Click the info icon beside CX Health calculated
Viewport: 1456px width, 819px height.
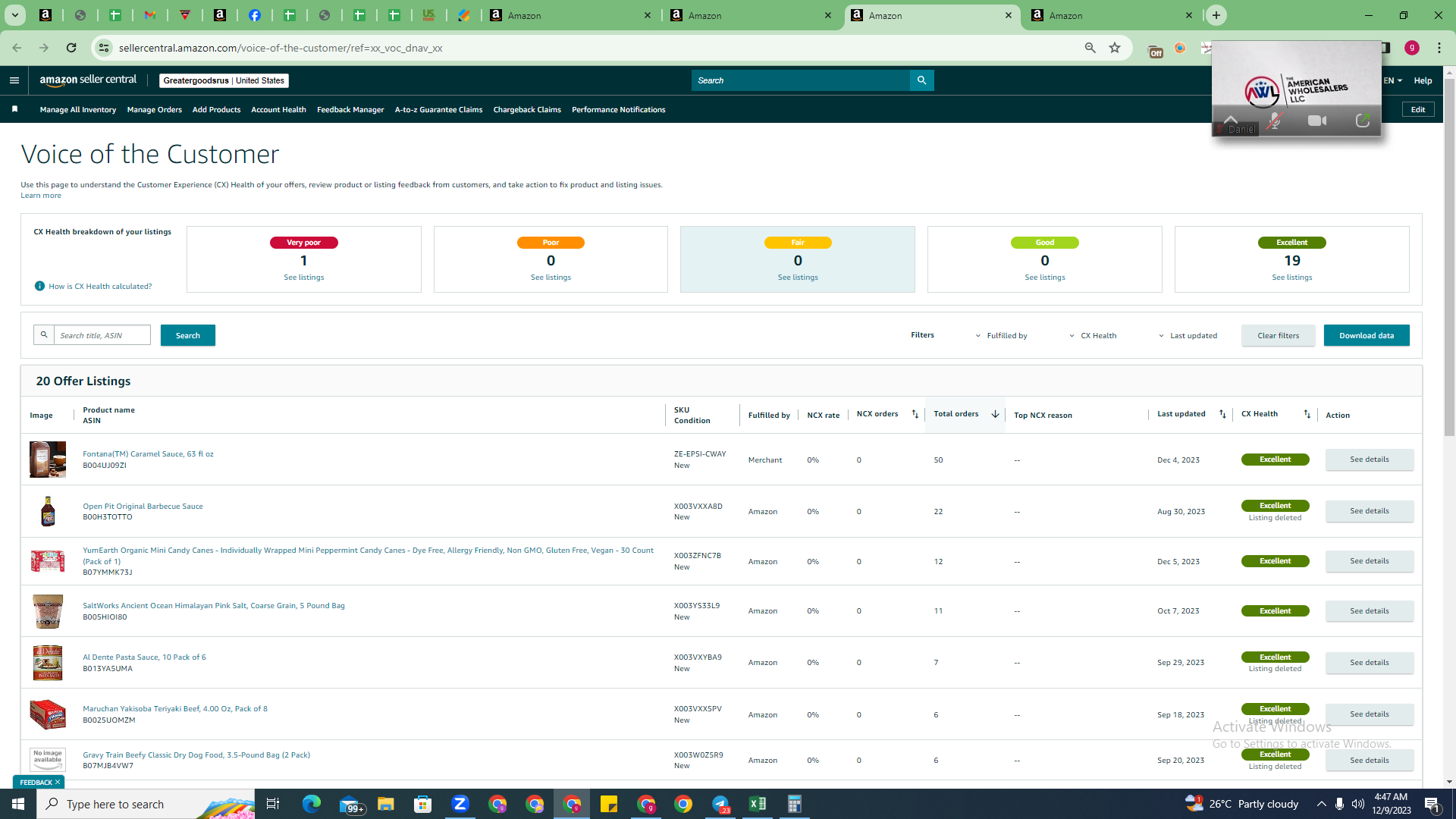point(39,286)
